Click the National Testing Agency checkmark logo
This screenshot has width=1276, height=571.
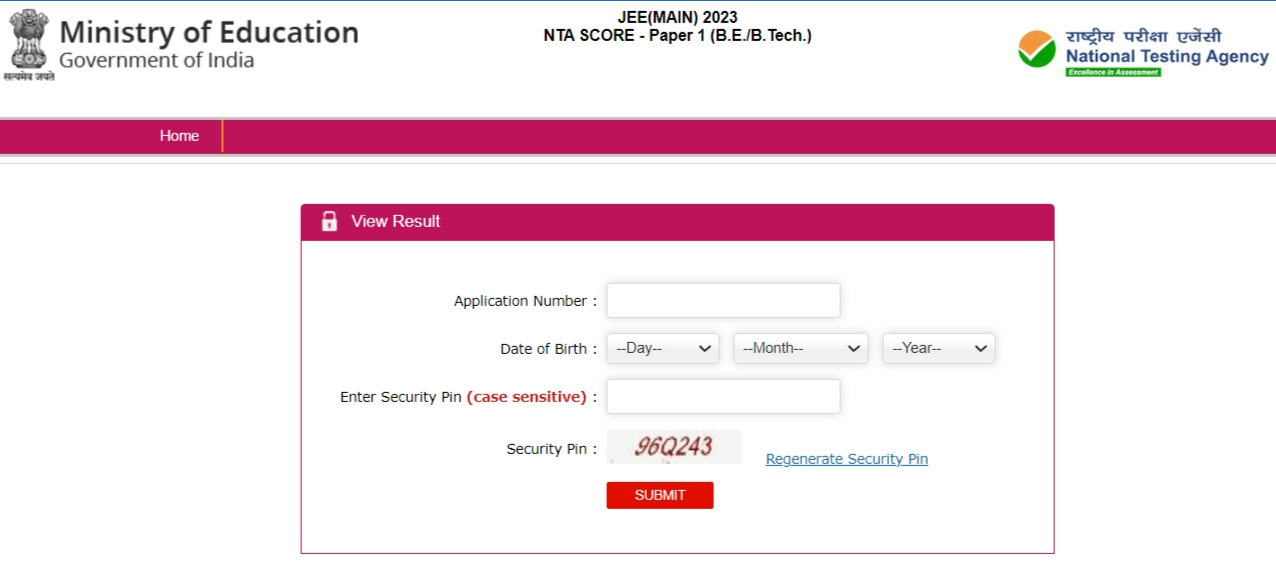pyautogui.click(x=1036, y=49)
